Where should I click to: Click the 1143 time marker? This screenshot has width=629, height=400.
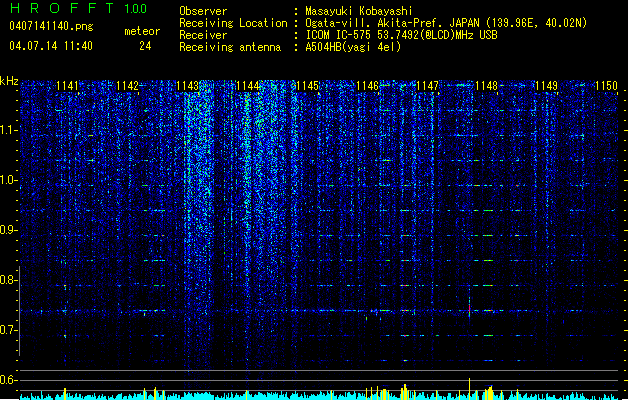click(x=187, y=86)
